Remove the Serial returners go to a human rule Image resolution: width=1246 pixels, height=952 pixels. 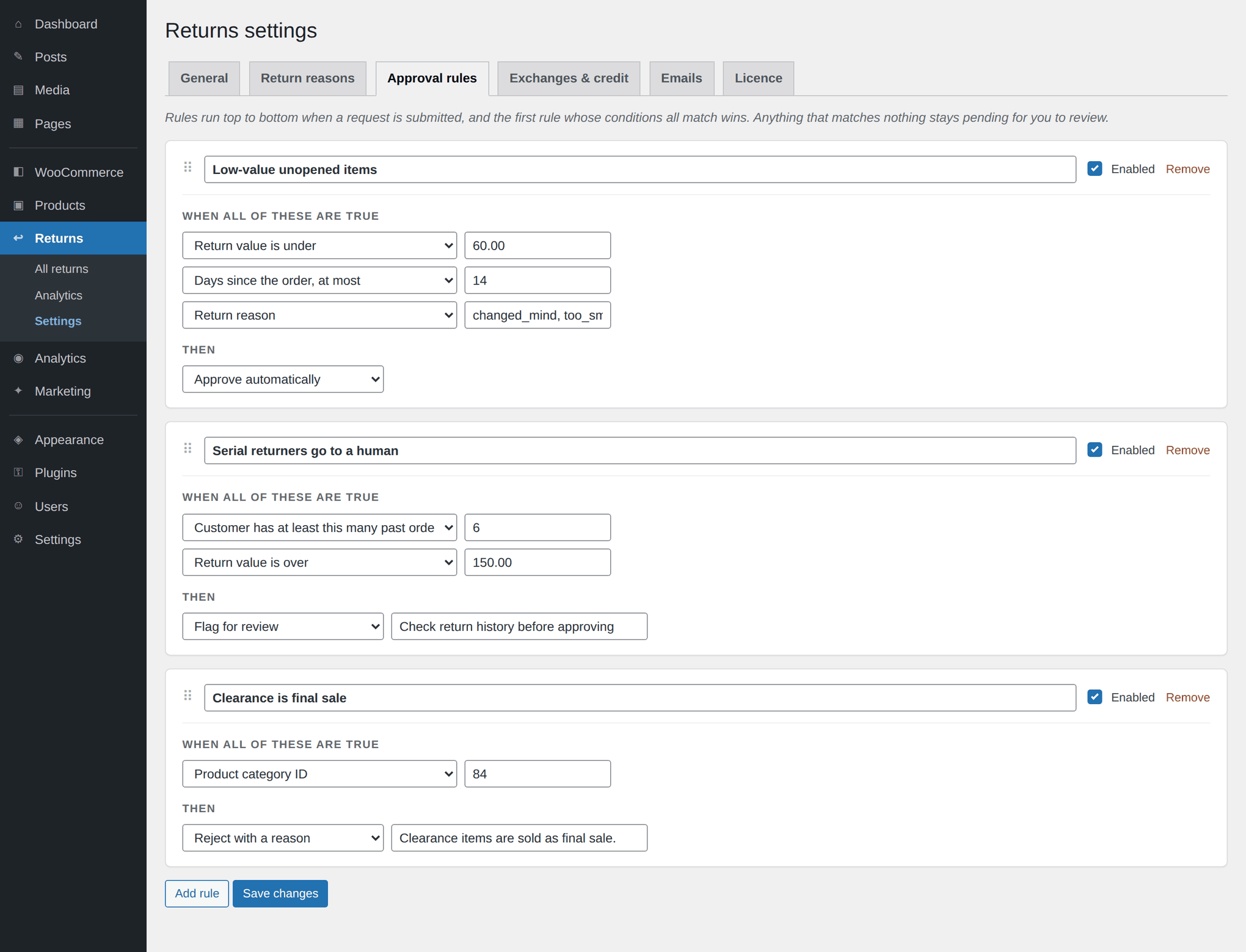tap(1187, 450)
